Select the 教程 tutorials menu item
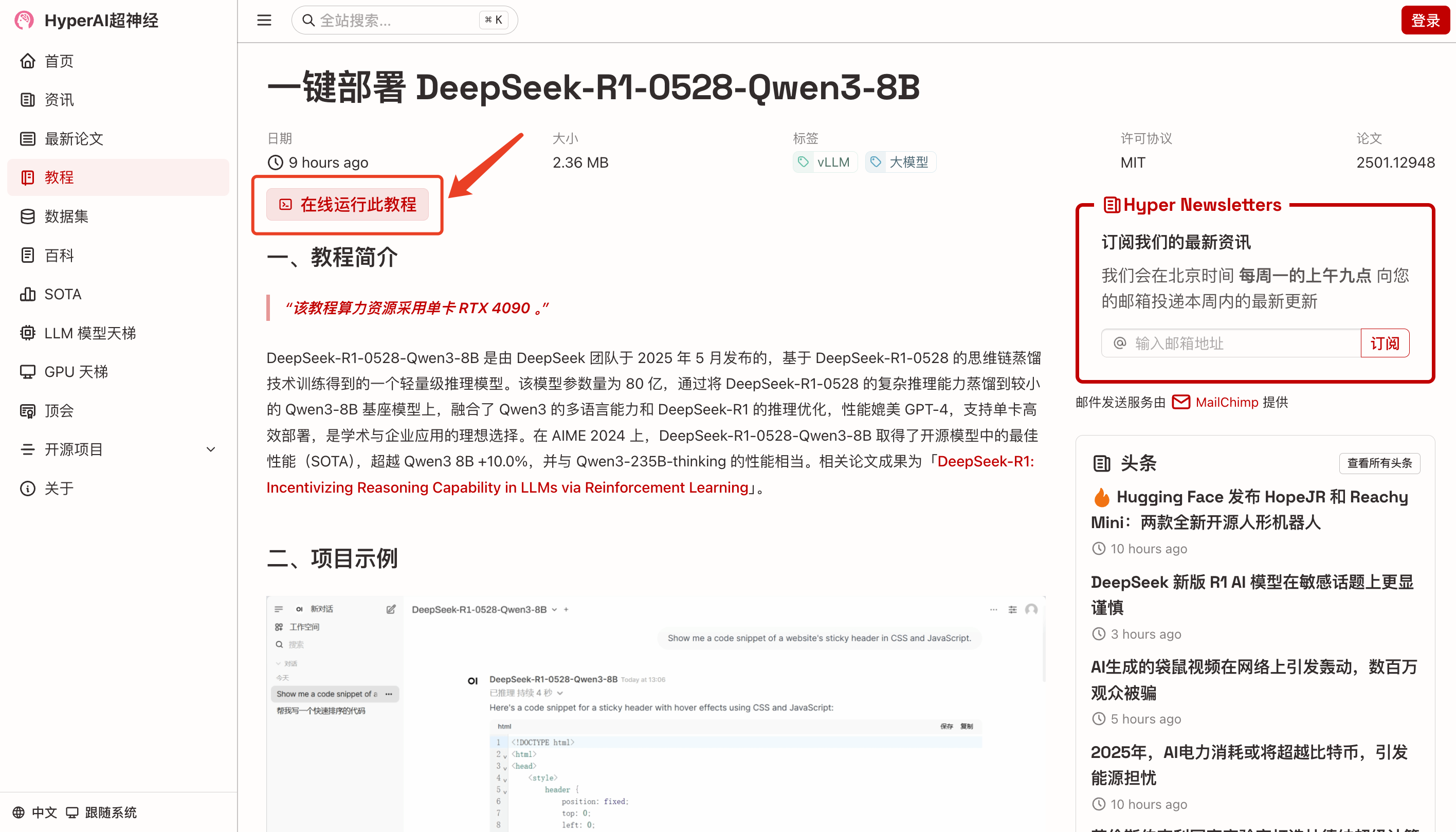Image resolution: width=1456 pixels, height=832 pixels. pyautogui.click(x=118, y=177)
